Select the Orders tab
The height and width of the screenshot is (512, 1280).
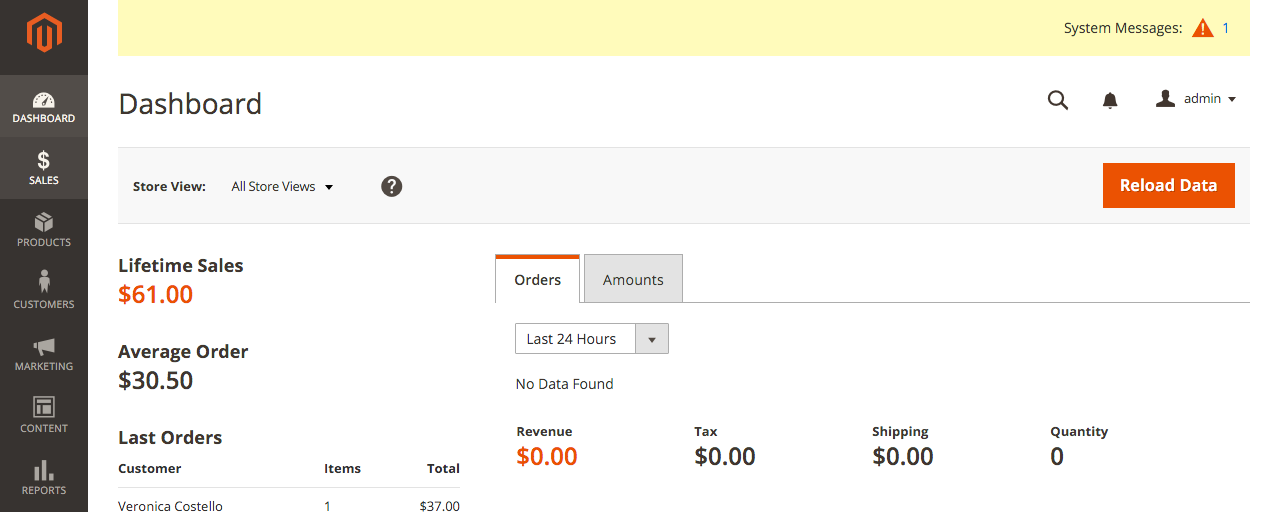(x=538, y=279)
